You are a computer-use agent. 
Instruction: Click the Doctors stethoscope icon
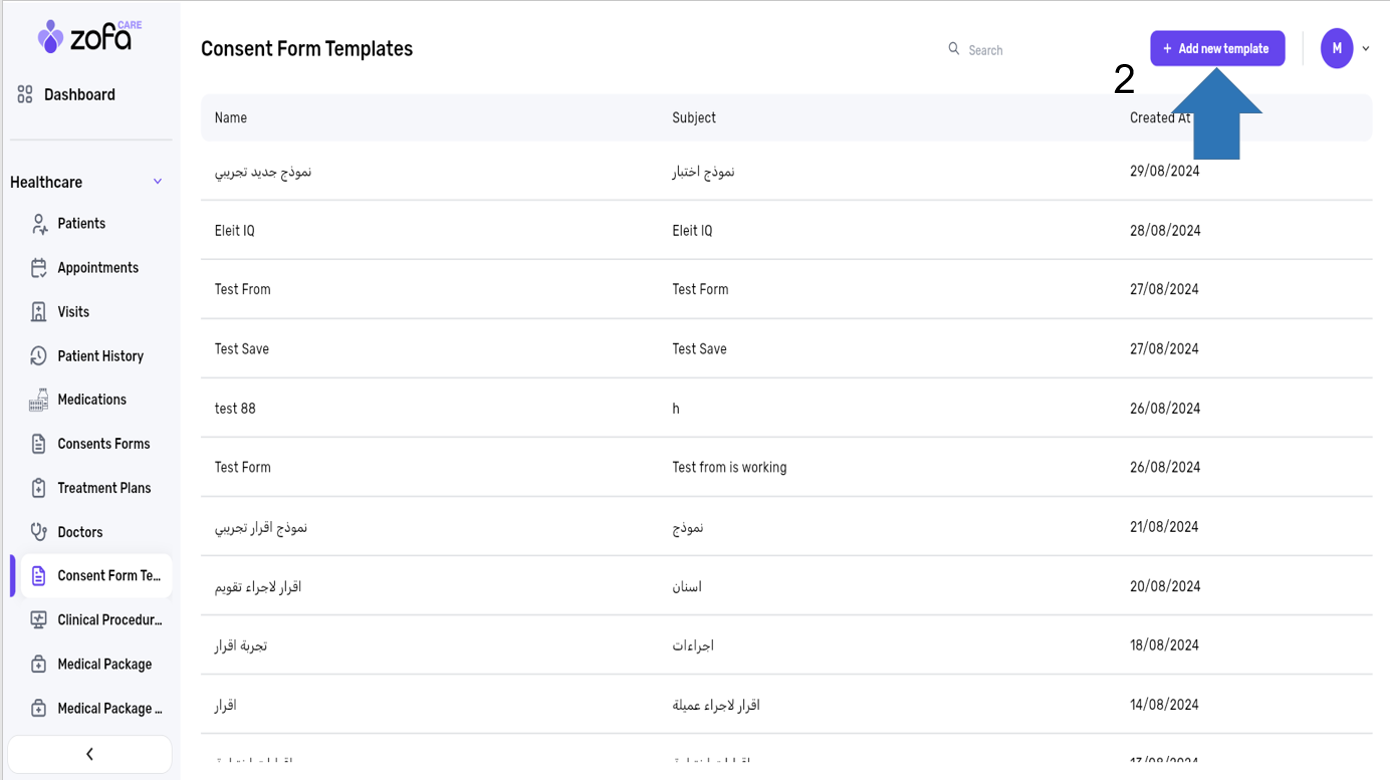(x=39, y=532)
